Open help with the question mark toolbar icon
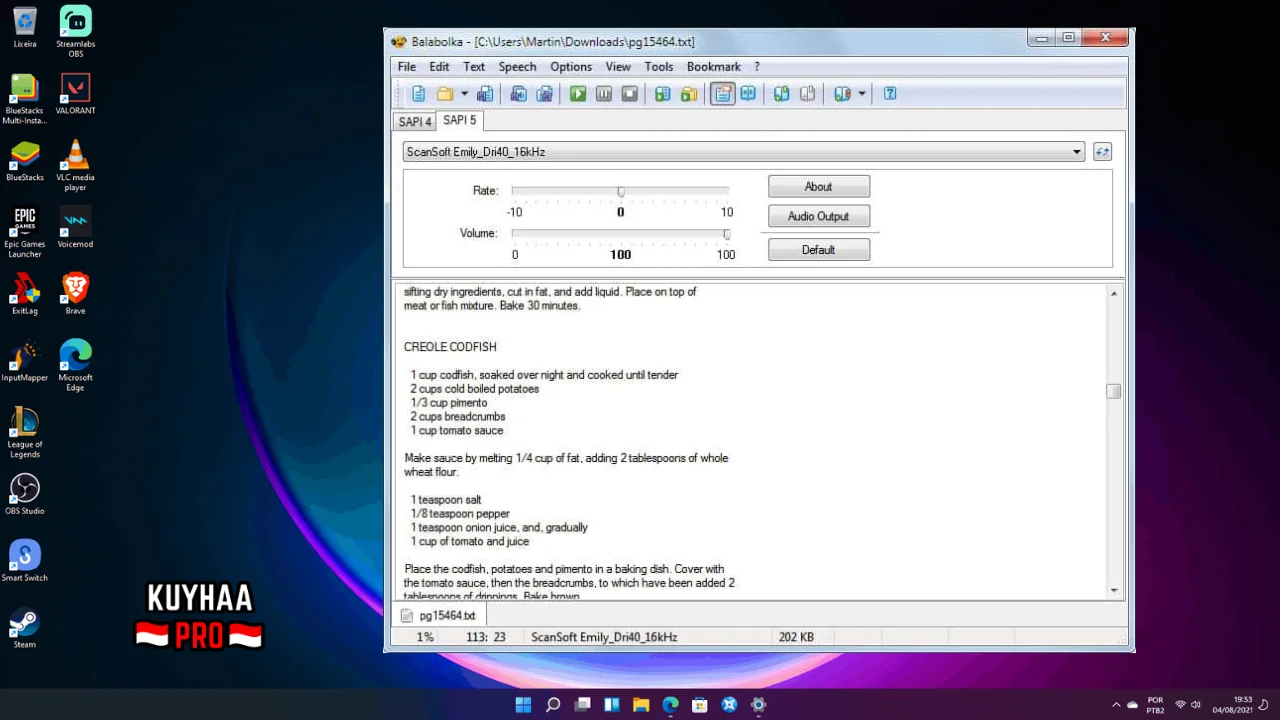This screenshot has height=720, width=1280. [890, 94]
